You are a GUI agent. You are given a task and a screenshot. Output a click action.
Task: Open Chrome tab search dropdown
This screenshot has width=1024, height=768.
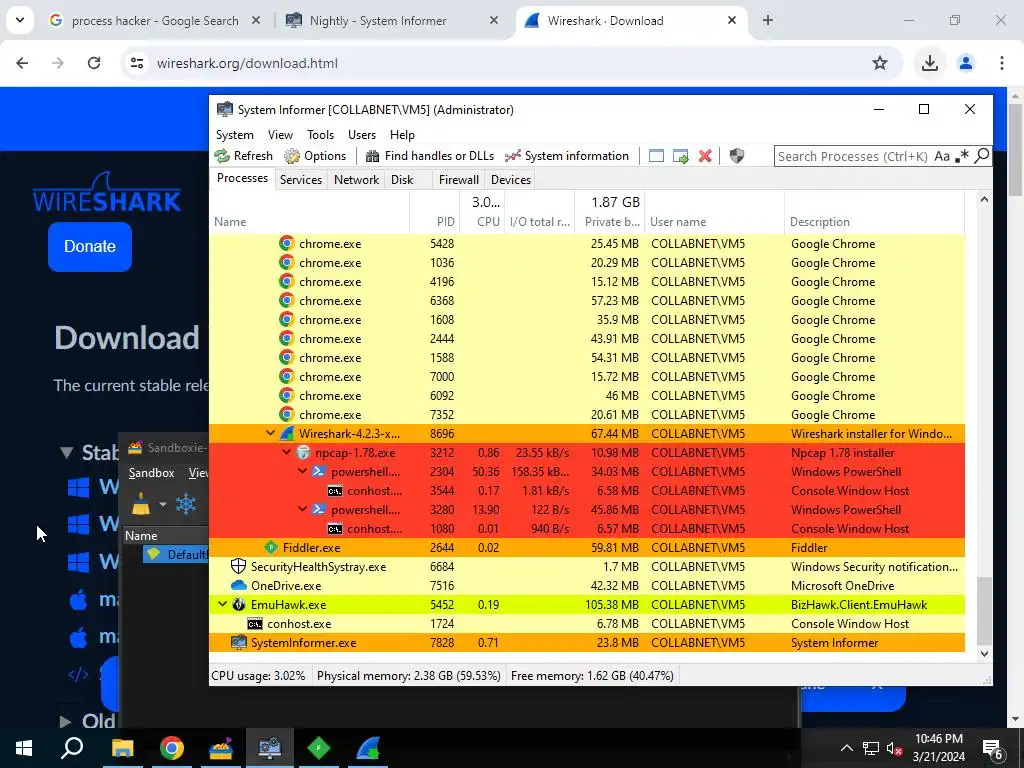20,20
